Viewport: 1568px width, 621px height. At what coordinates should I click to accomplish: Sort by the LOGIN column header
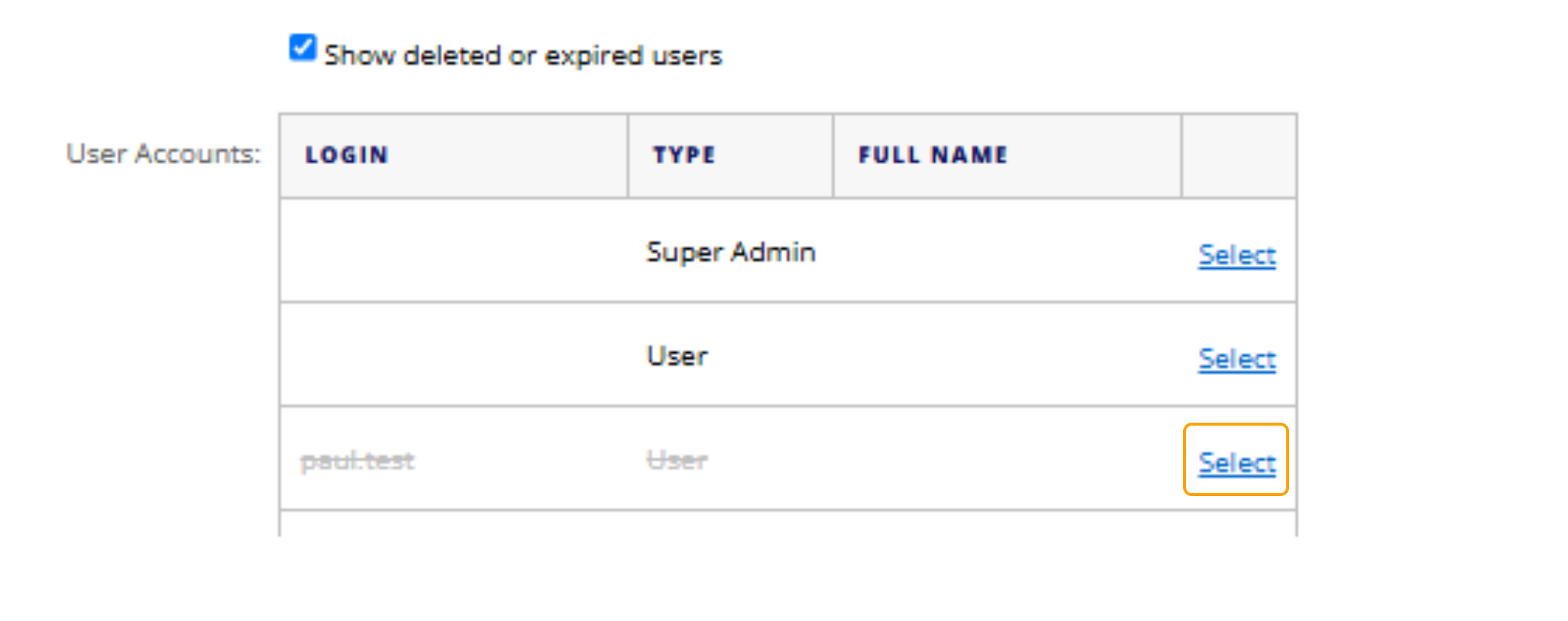pos(347,155)
